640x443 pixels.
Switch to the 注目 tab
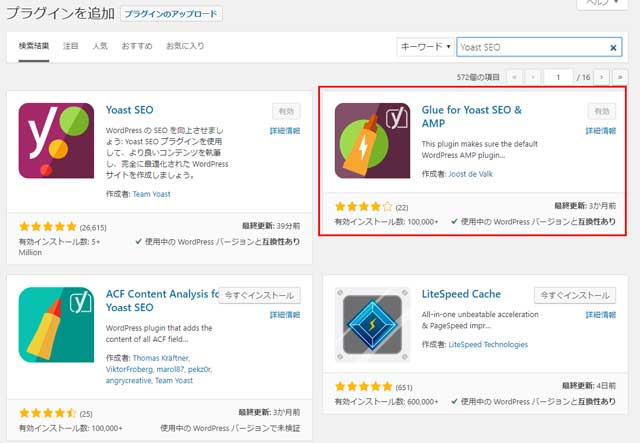[71, 46]
